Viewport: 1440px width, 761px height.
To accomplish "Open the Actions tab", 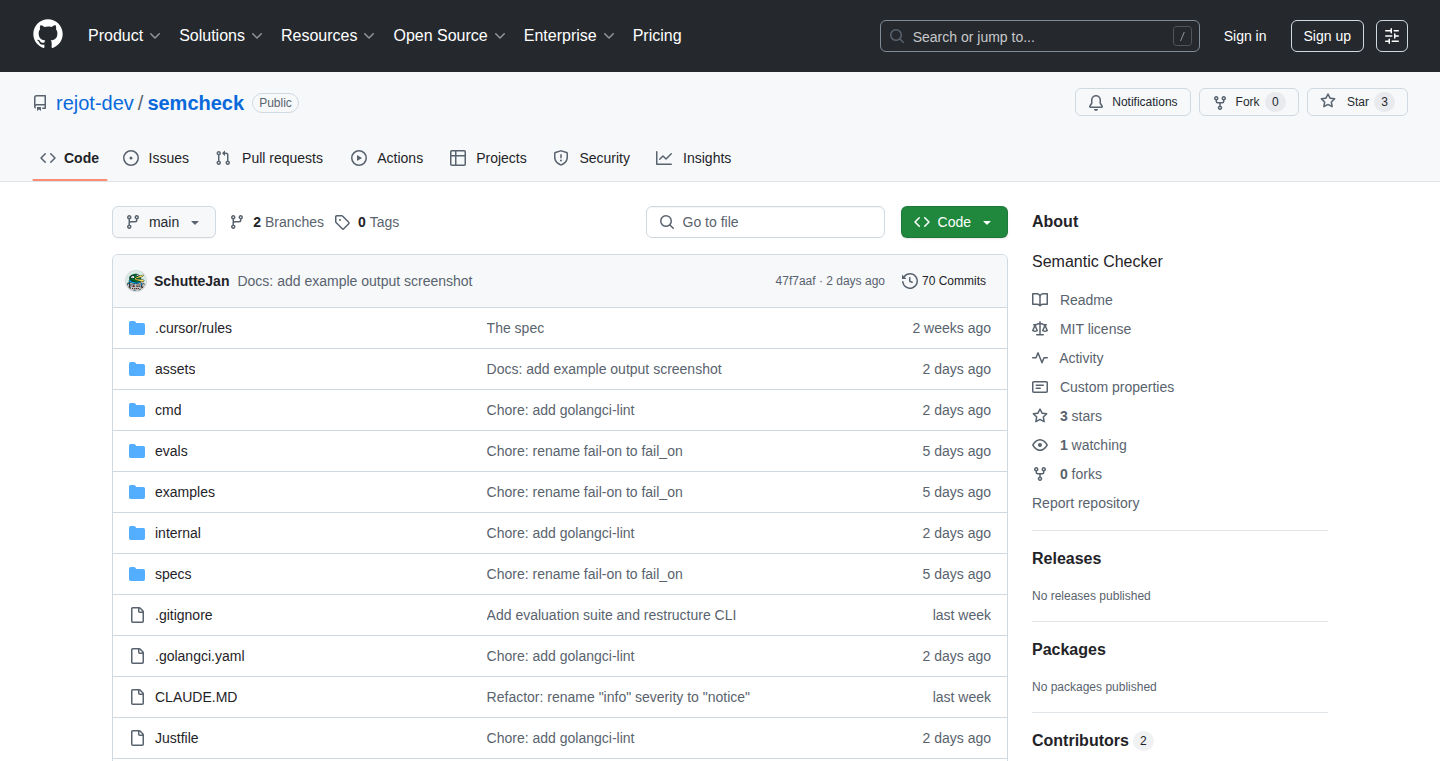I will pos(387,158).
